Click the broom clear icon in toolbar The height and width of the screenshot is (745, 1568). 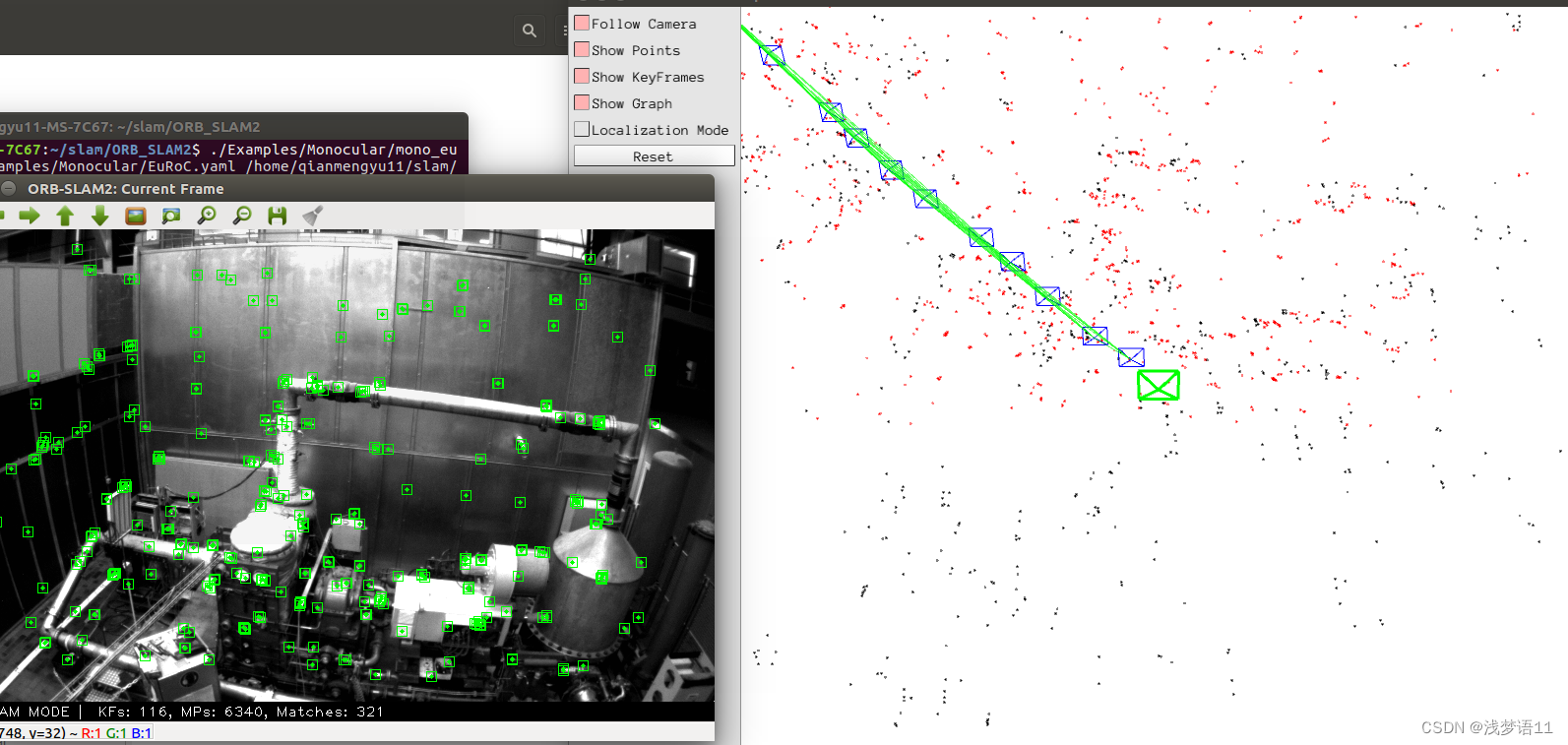(x=312, y=215)
